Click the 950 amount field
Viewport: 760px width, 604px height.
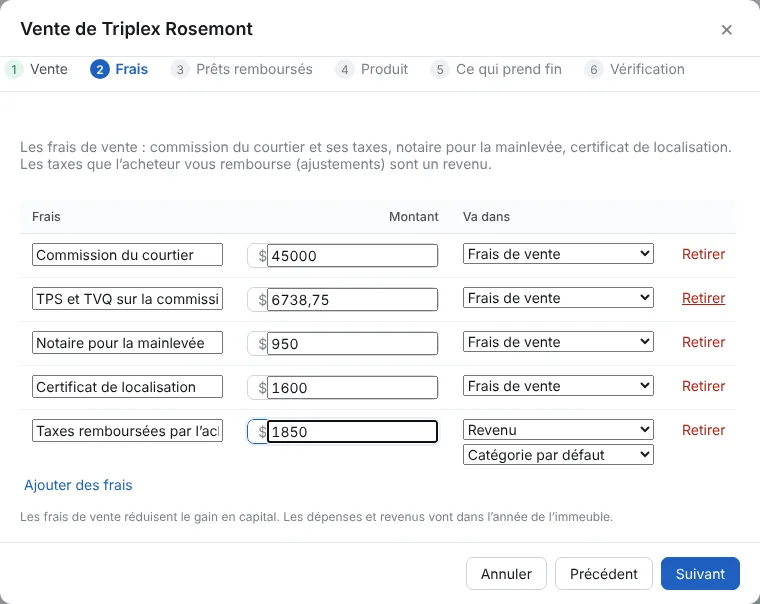pos(352,344)
